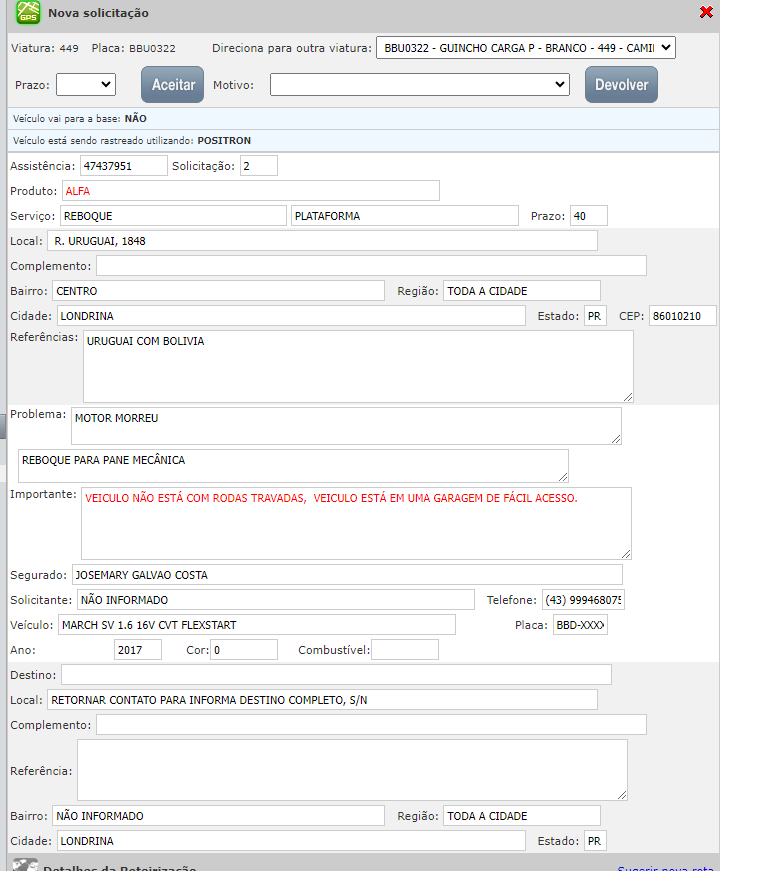Click resize handle of Problema text area

point(615,438)
